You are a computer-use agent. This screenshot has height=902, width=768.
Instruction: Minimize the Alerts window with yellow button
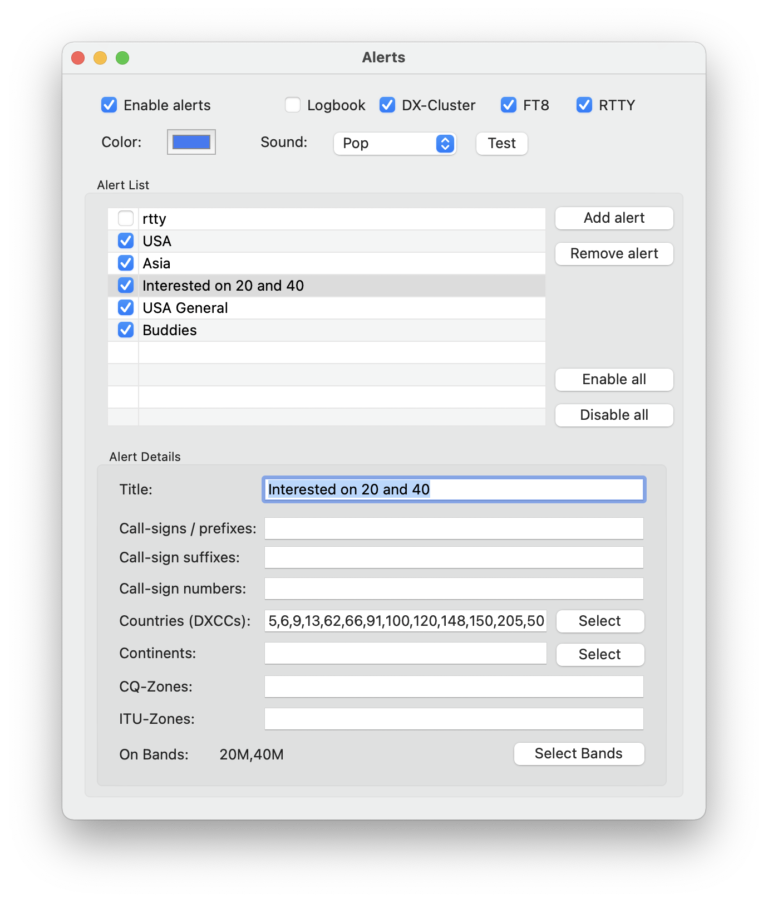[100, 58]
